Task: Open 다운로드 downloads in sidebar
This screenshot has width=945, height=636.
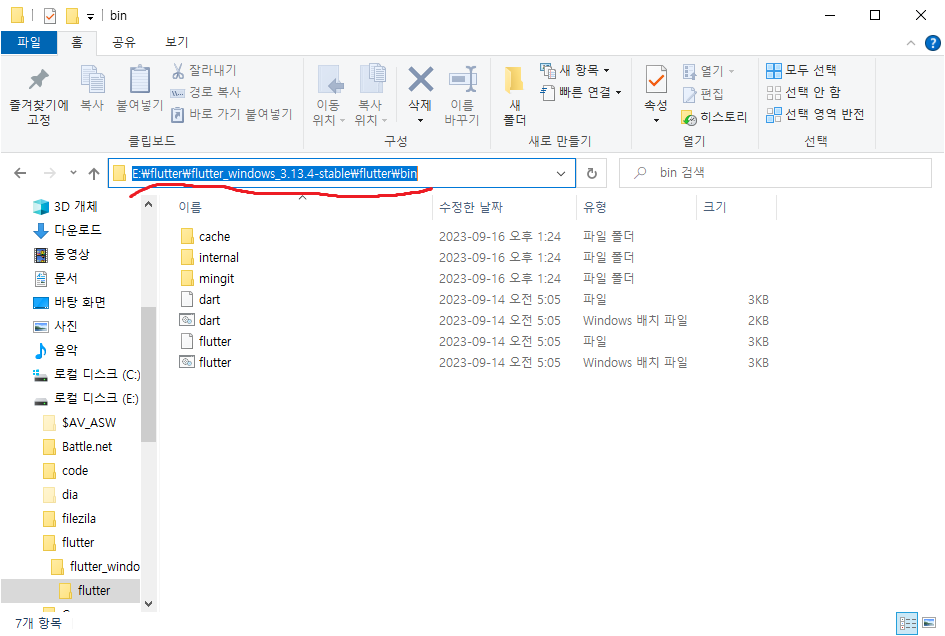Action: pos(68,230)
